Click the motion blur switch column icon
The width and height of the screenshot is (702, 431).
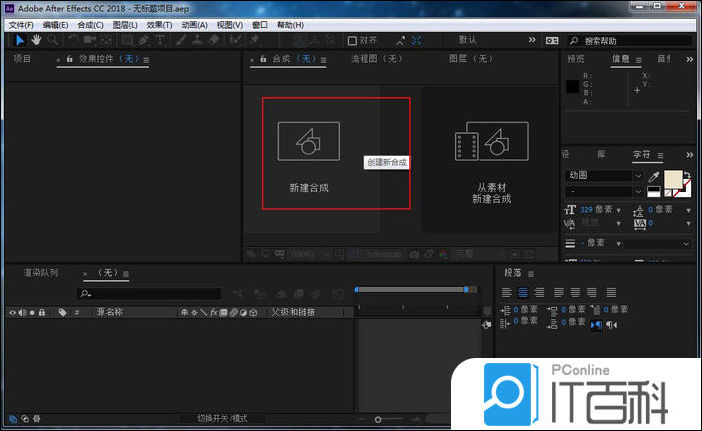pyautogui.click(x=234, y=312)
